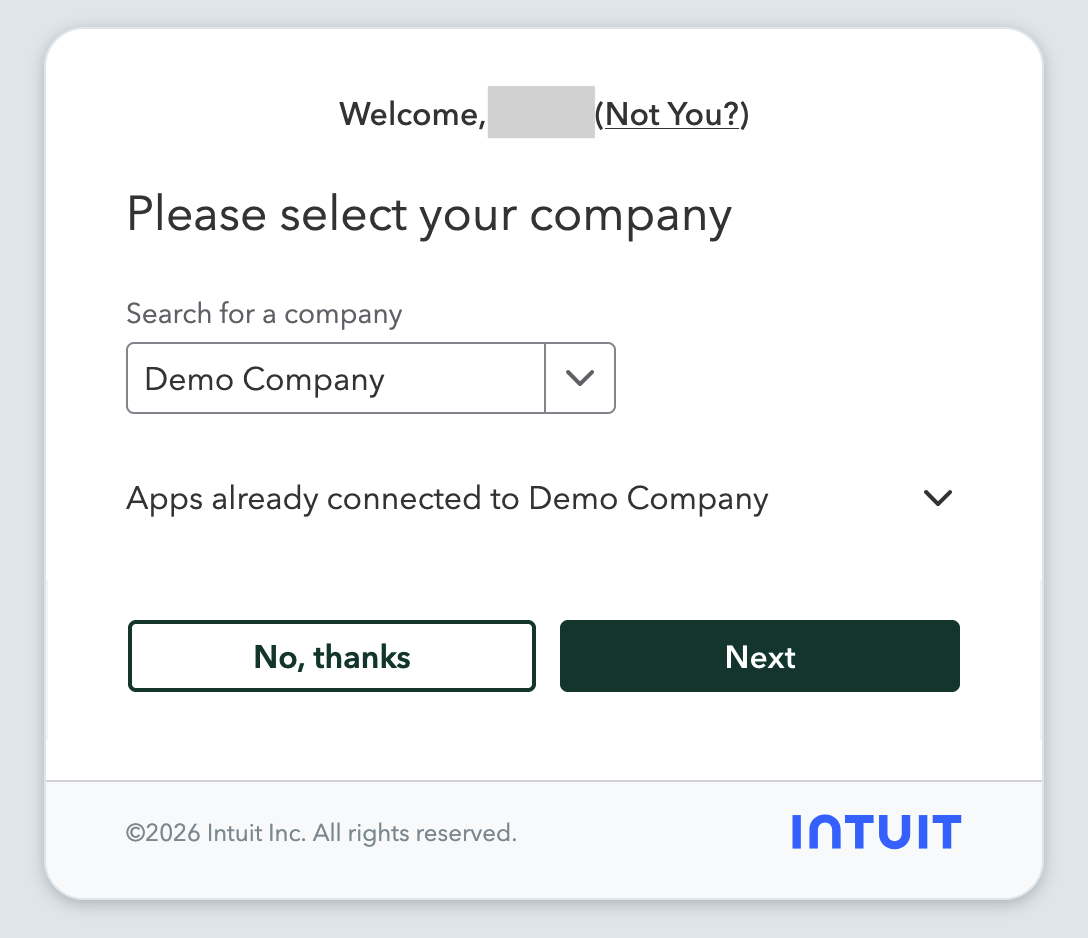
Task: Click the greyed-out user name box
Action: pyautogui.click(x=541, y=112)
